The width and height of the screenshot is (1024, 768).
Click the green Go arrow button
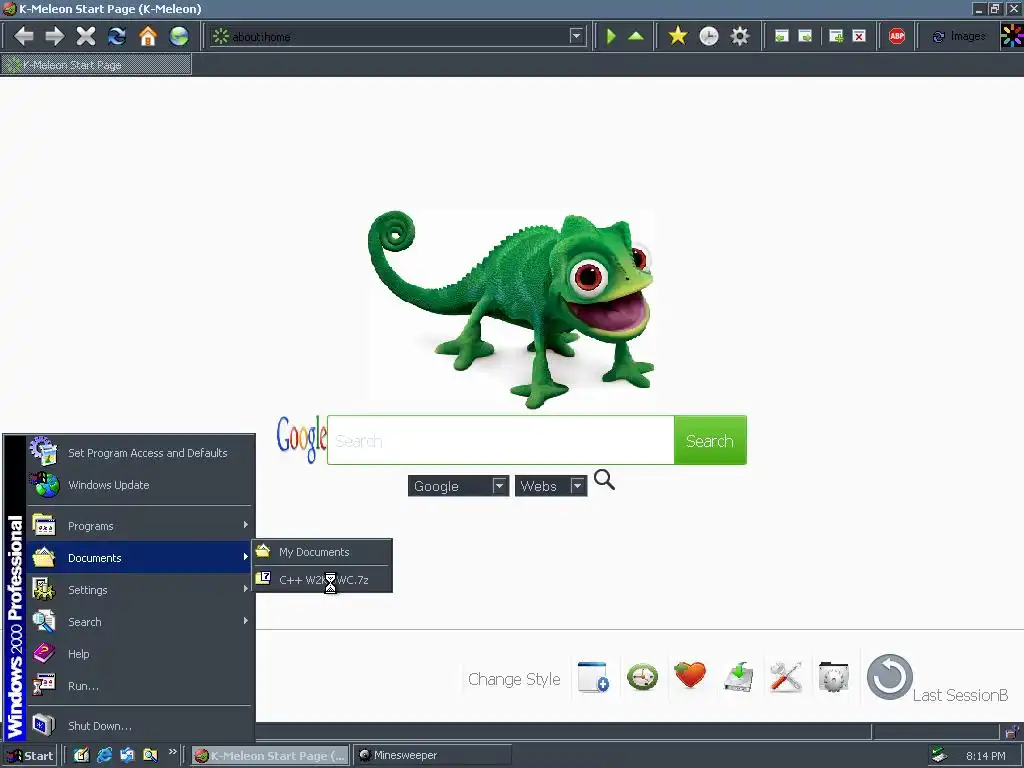coord(611,36)
